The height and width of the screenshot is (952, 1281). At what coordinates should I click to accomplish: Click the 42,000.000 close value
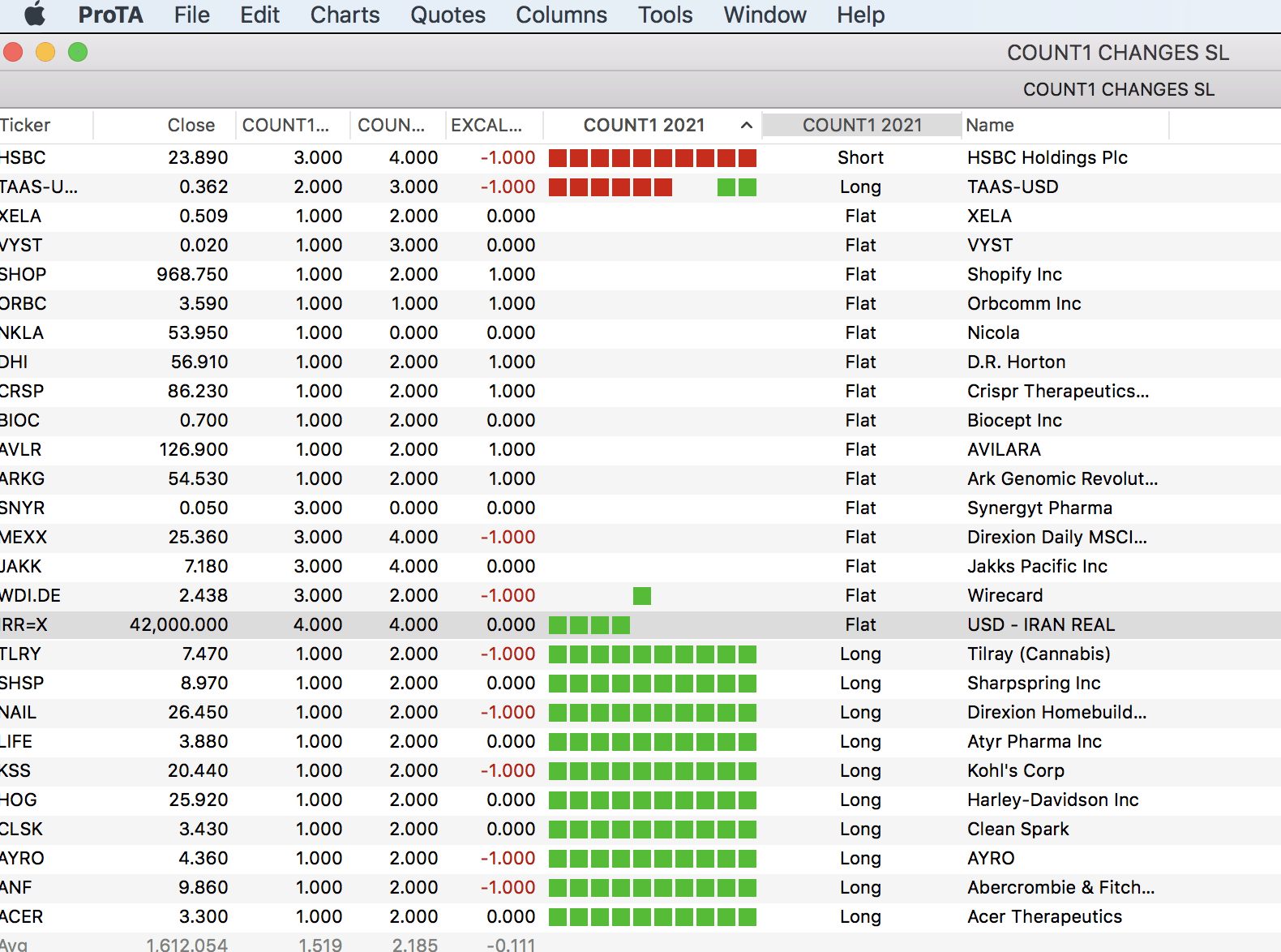pos(178,624)
